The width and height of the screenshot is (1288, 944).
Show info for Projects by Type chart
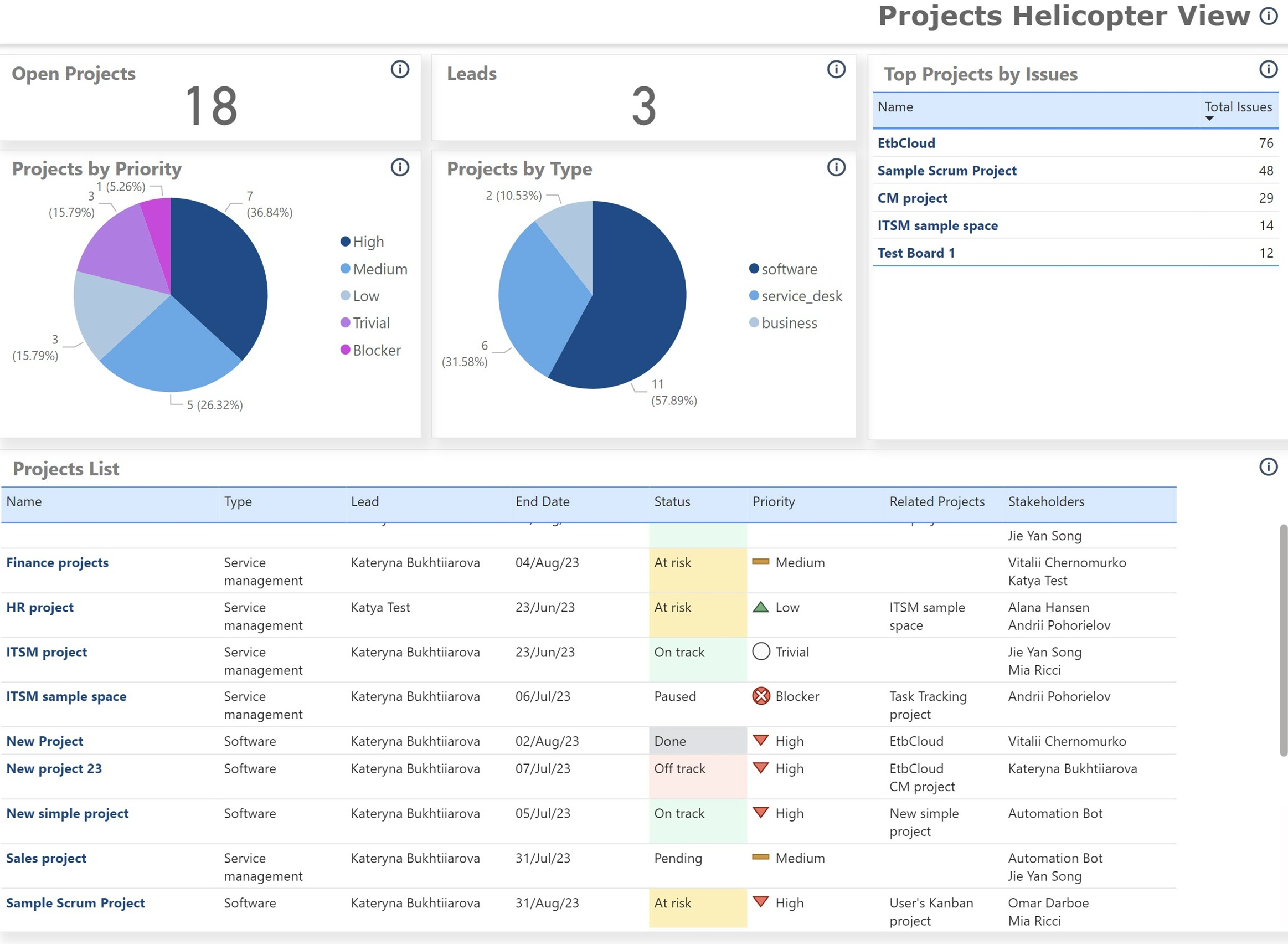pyautogui.click(x=836, y=167)
